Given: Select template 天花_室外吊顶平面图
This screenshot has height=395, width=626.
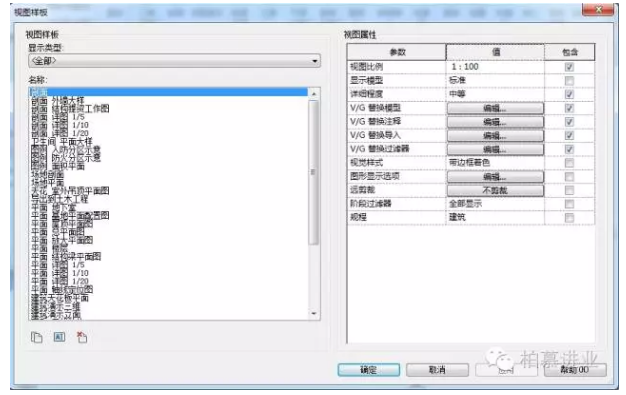Looking at the screenshot, I should (70, 191).
